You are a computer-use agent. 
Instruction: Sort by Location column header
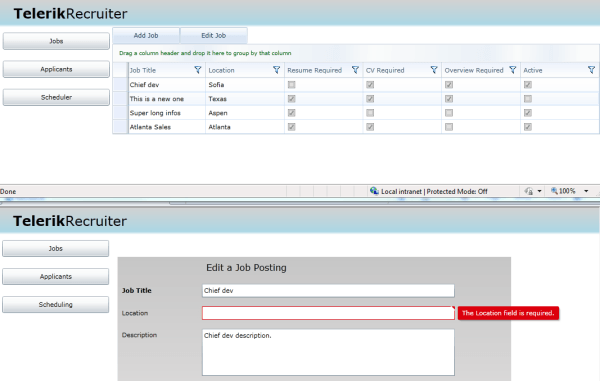(x=221, y=70)
